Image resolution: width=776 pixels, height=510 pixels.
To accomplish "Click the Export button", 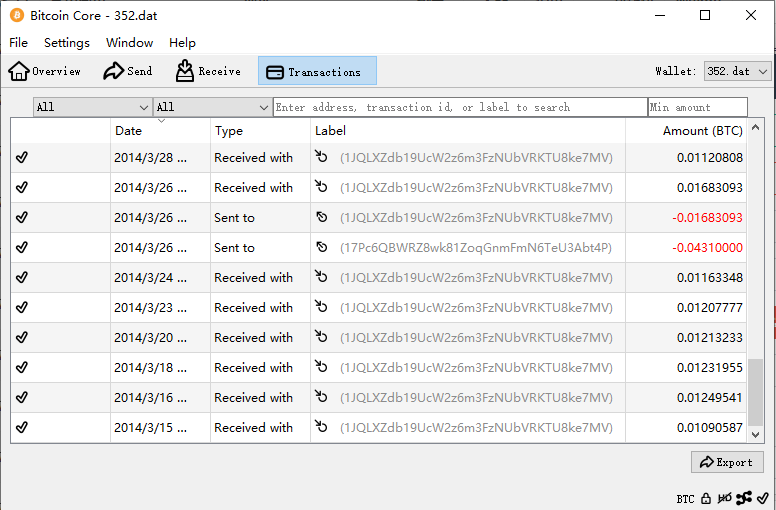I will coord(727,462).
